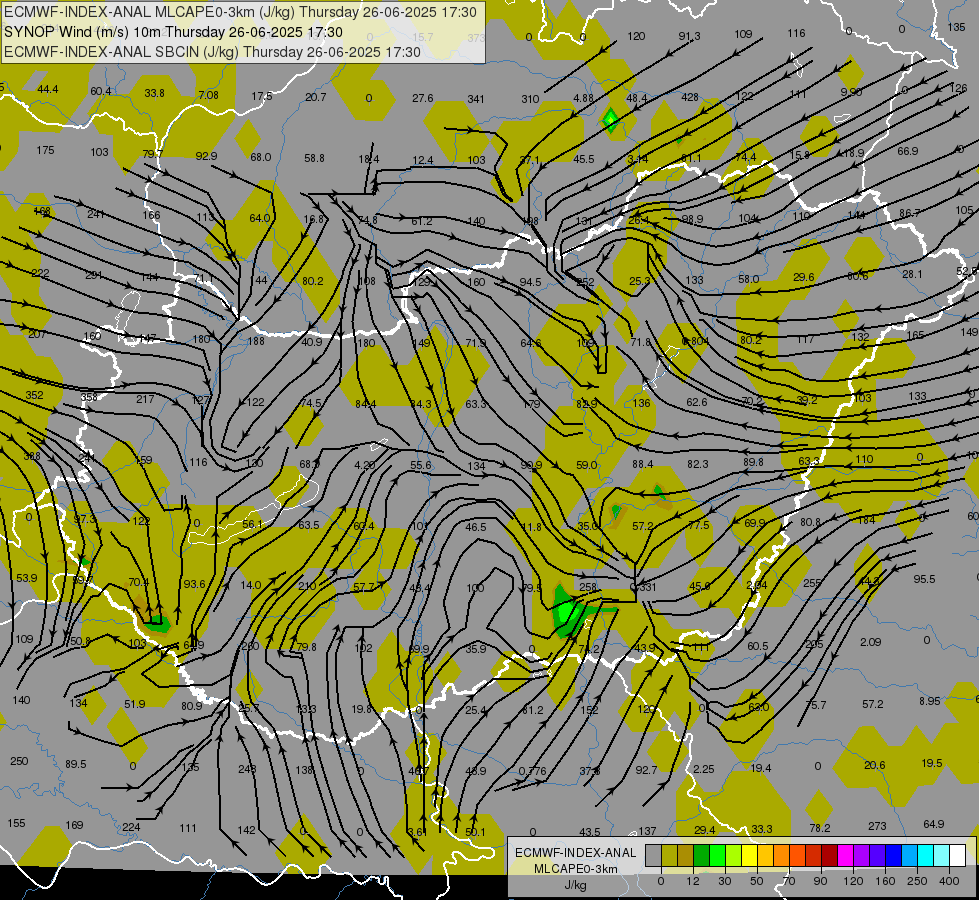Select the SYNOP Wind 10m header line

(174, 32)
